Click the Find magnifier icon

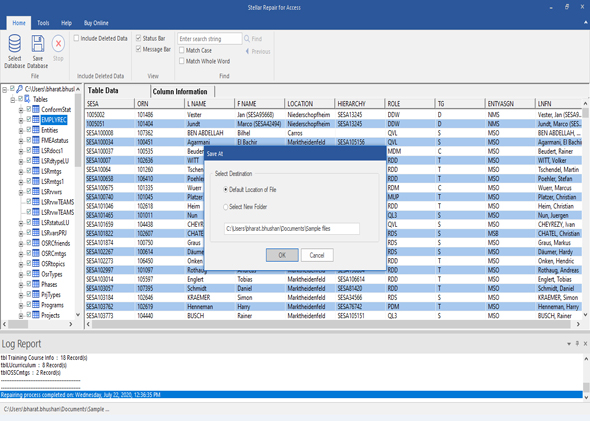[247, 39]
